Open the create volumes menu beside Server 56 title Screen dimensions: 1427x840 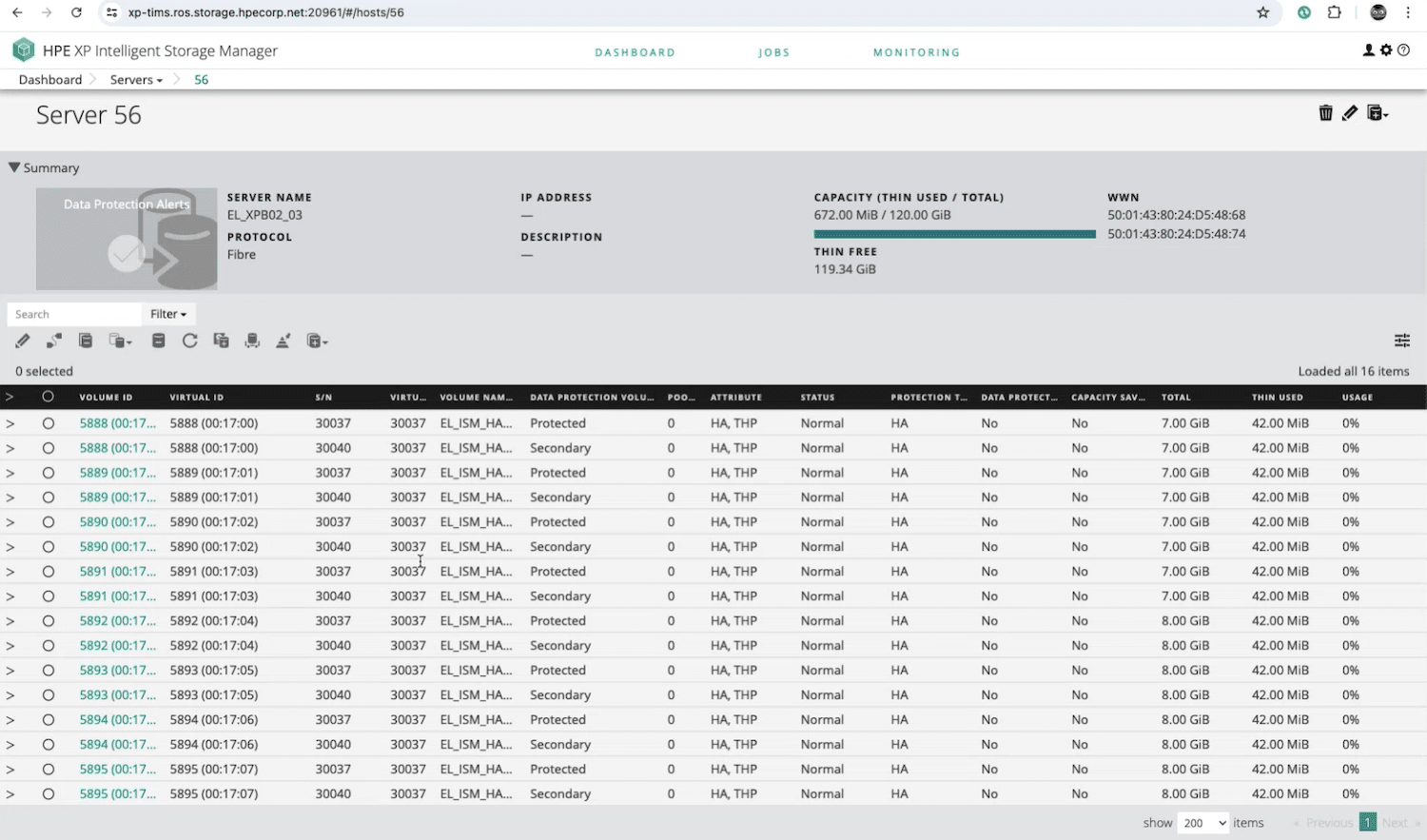[1378, 113]
